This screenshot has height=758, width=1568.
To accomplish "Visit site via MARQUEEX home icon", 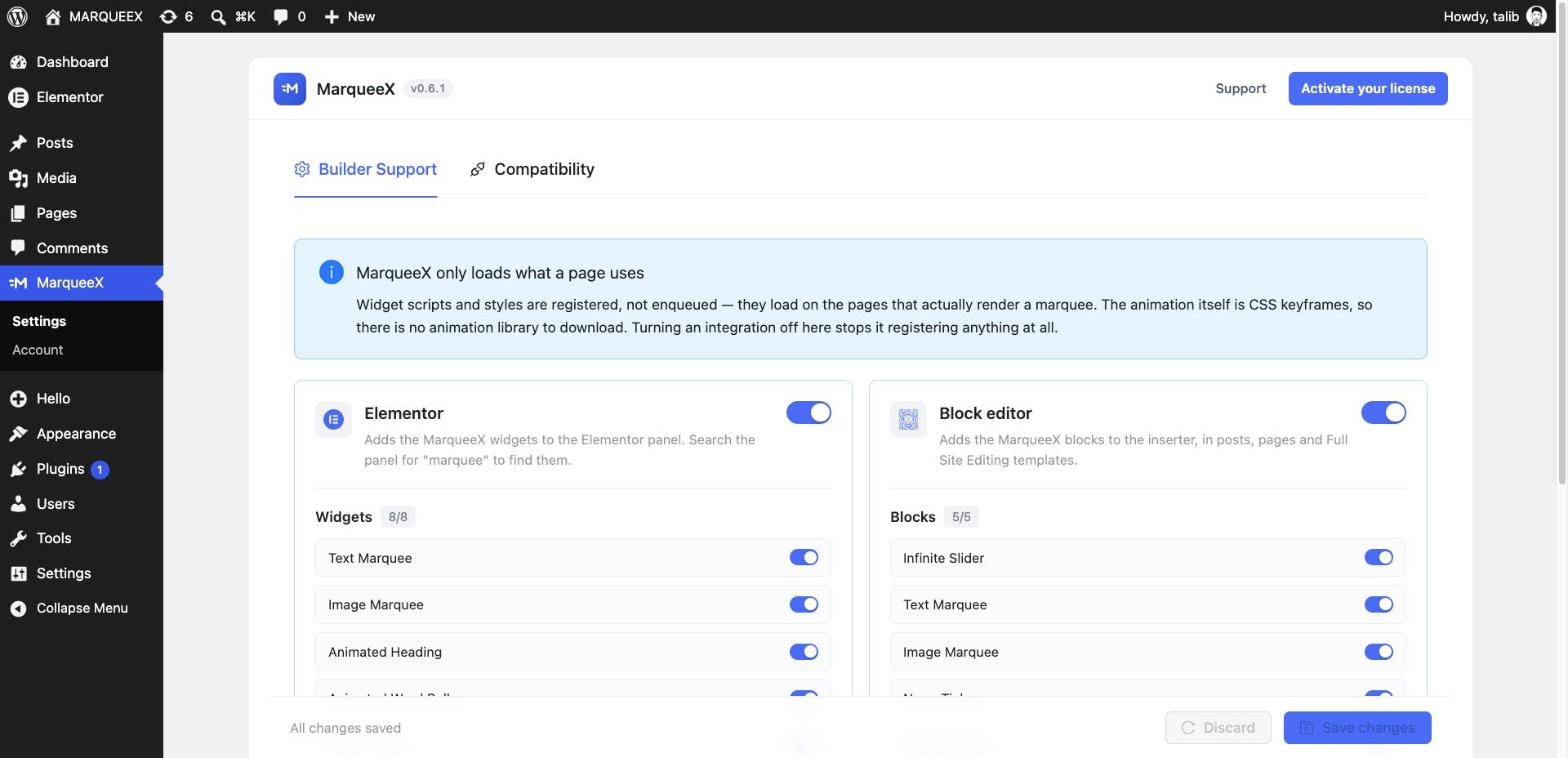I will tap(53, 16).
